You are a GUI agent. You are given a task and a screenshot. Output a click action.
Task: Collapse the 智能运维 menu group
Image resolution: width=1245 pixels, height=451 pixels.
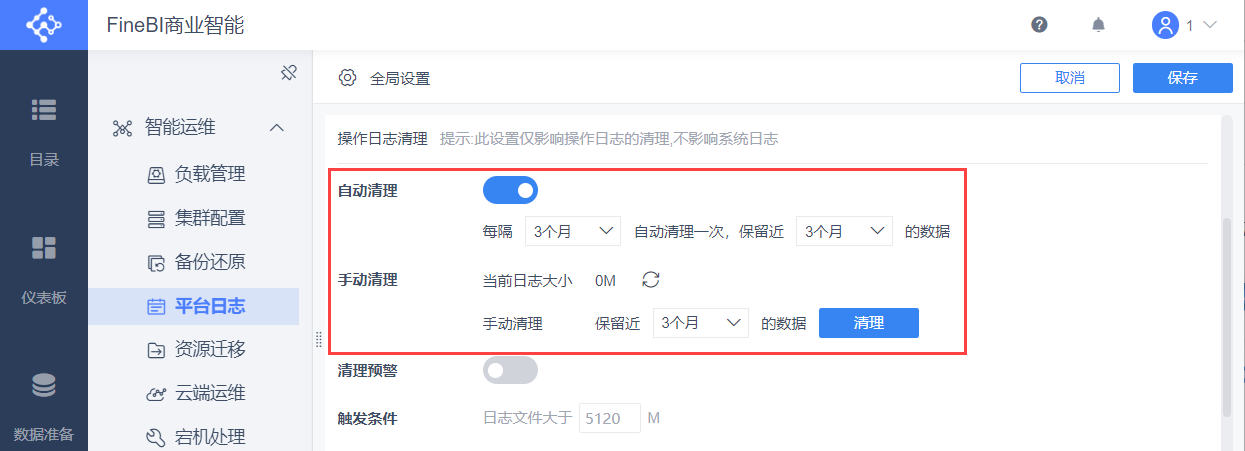tap(277, 128)
